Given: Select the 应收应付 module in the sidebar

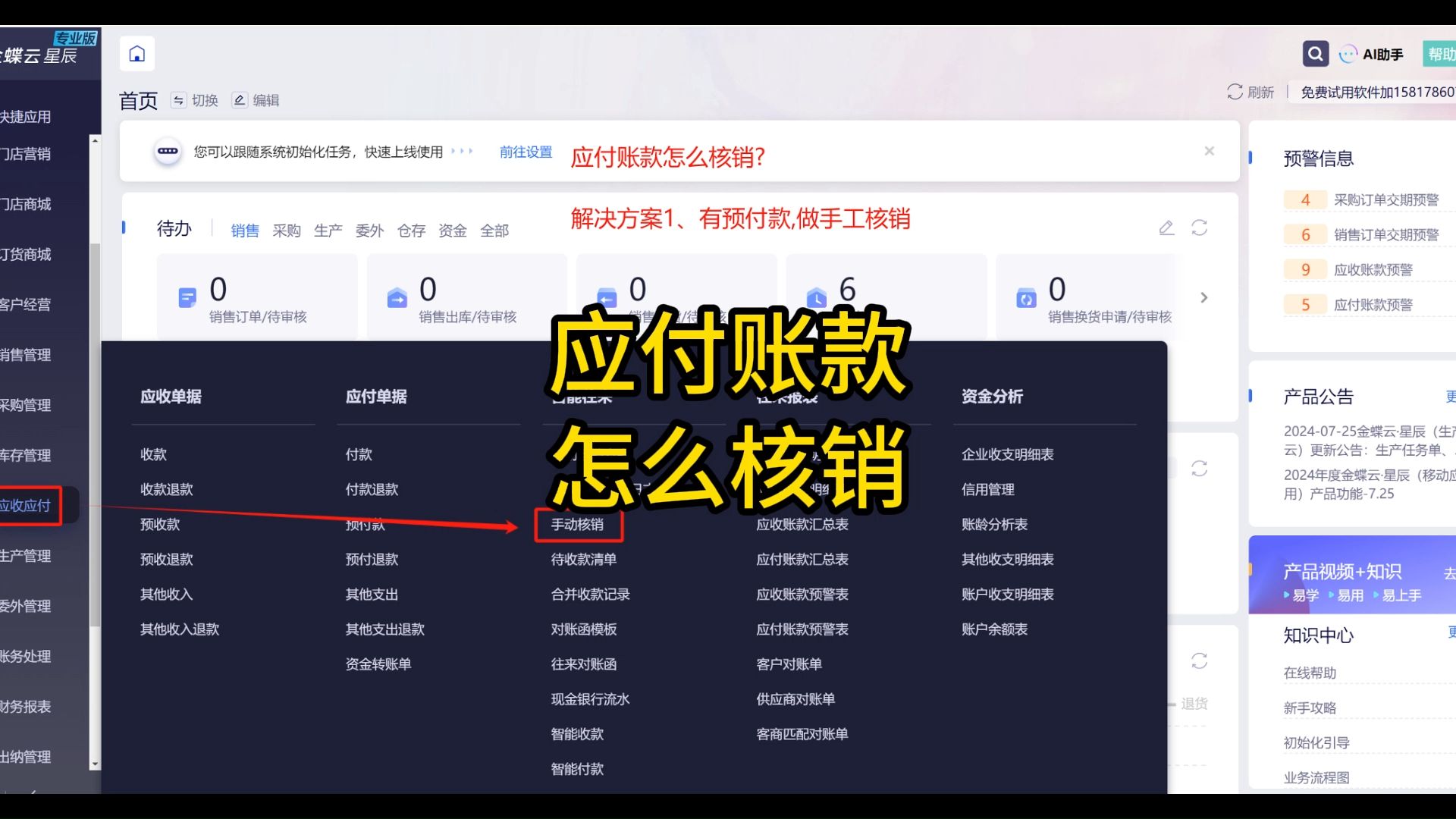Looking at the screenshot, I should point(30,505).
